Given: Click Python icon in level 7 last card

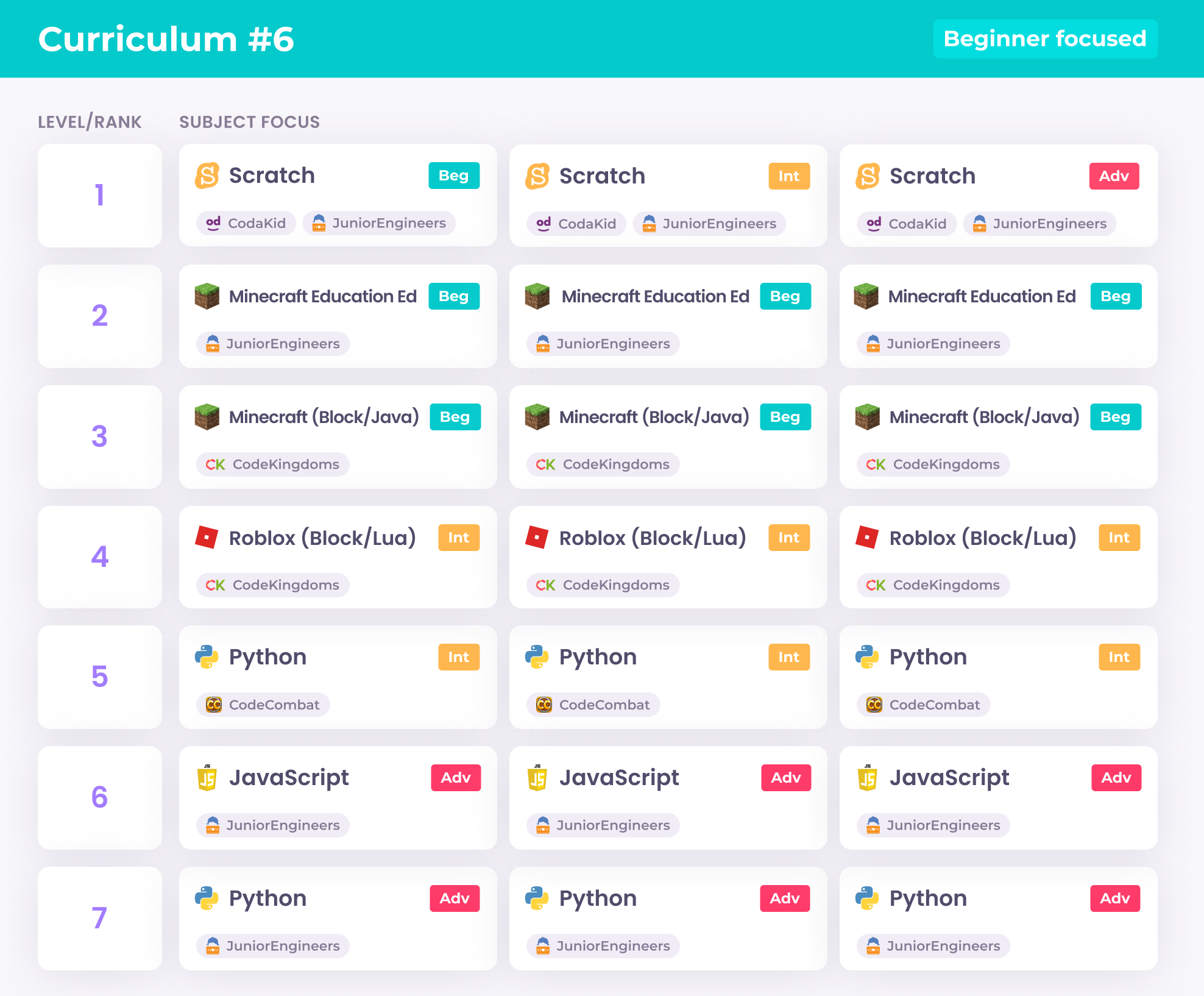Looking at the screenshot, I should pyautogui.click(x=867, y=898).
